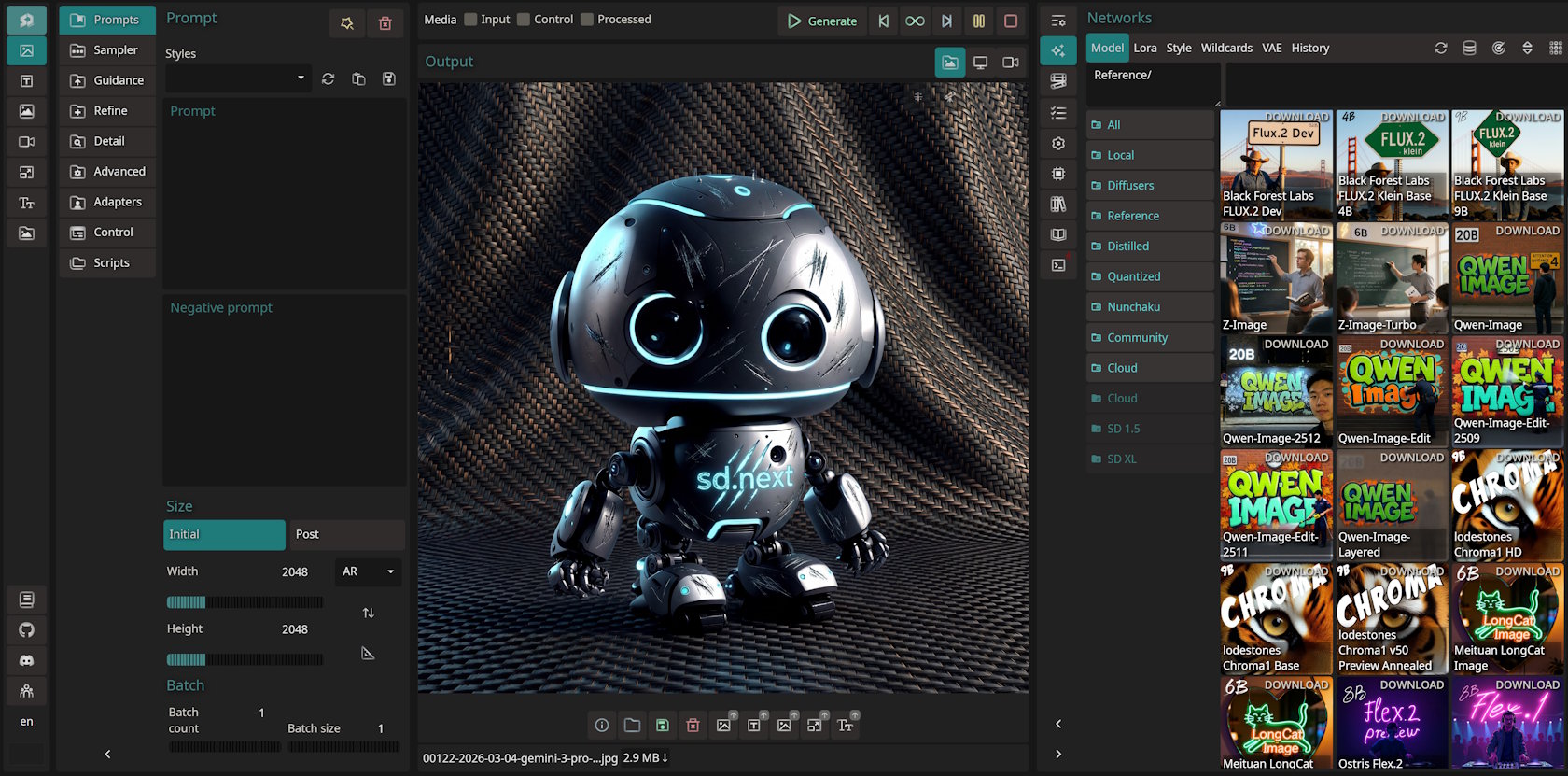Select the Z-Image-Turbo model thumbnail
The width and height of the screenshot is (1568, 776).
point(1391,278)
